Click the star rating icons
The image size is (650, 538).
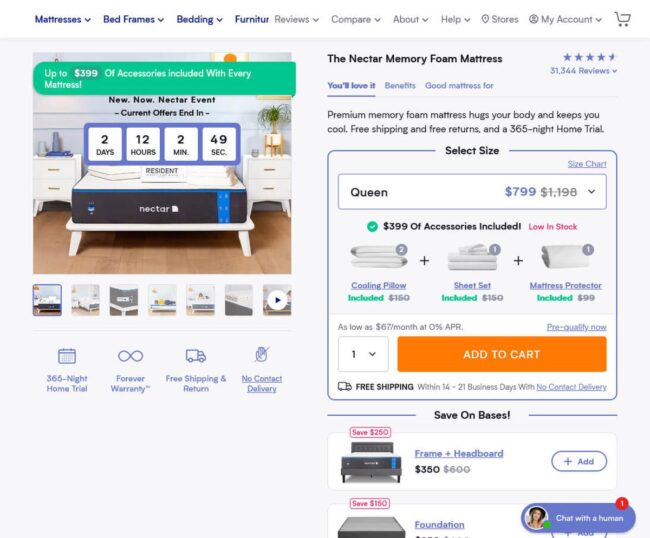point(589,57)
